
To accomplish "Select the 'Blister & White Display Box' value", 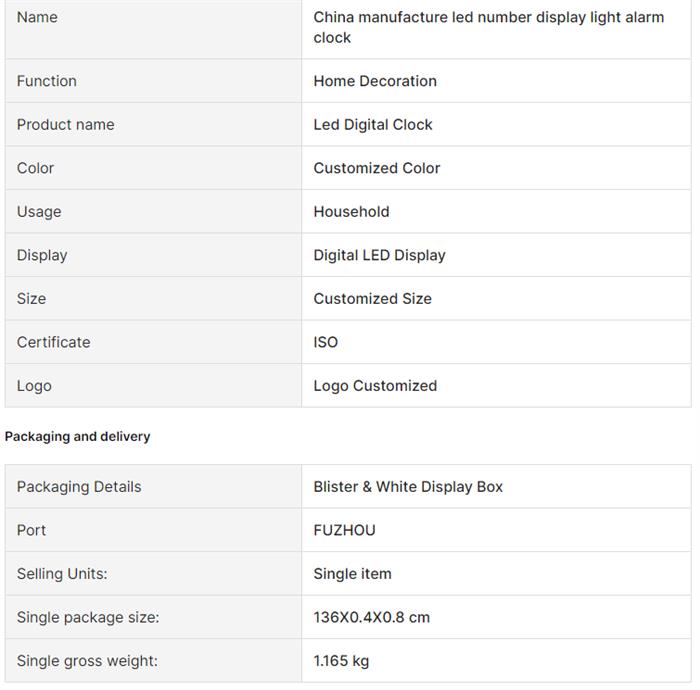I will (408, 487).
